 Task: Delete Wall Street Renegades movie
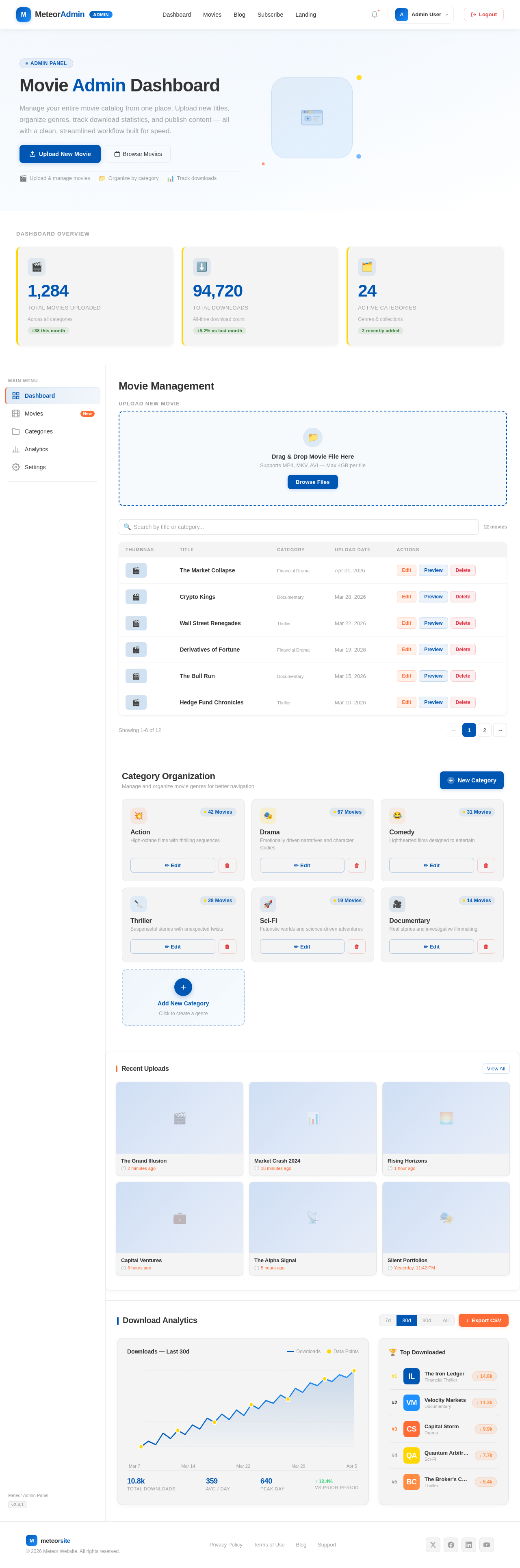tap(463, 623)
